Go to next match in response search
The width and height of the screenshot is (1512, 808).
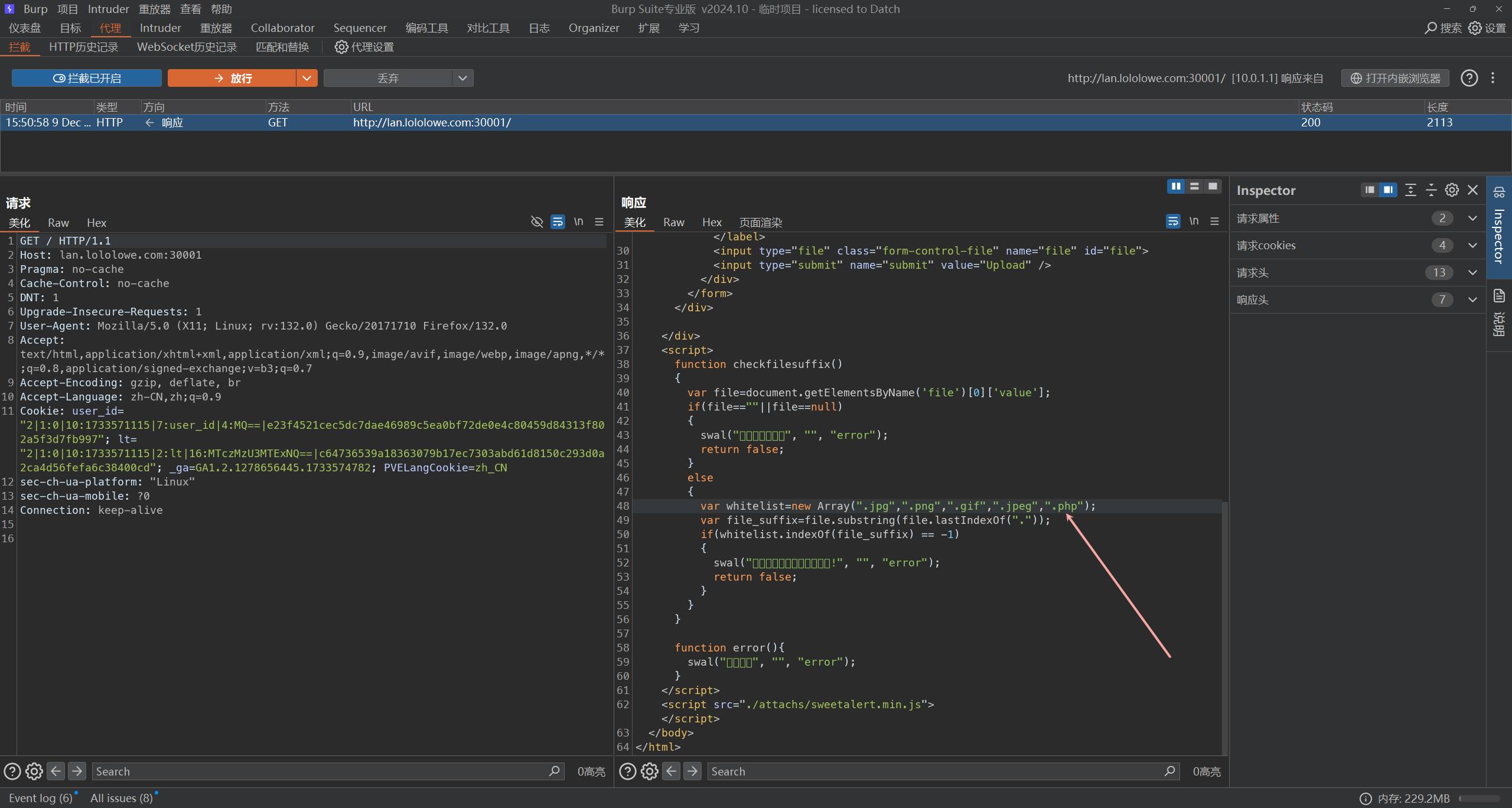tap(692, 771)
